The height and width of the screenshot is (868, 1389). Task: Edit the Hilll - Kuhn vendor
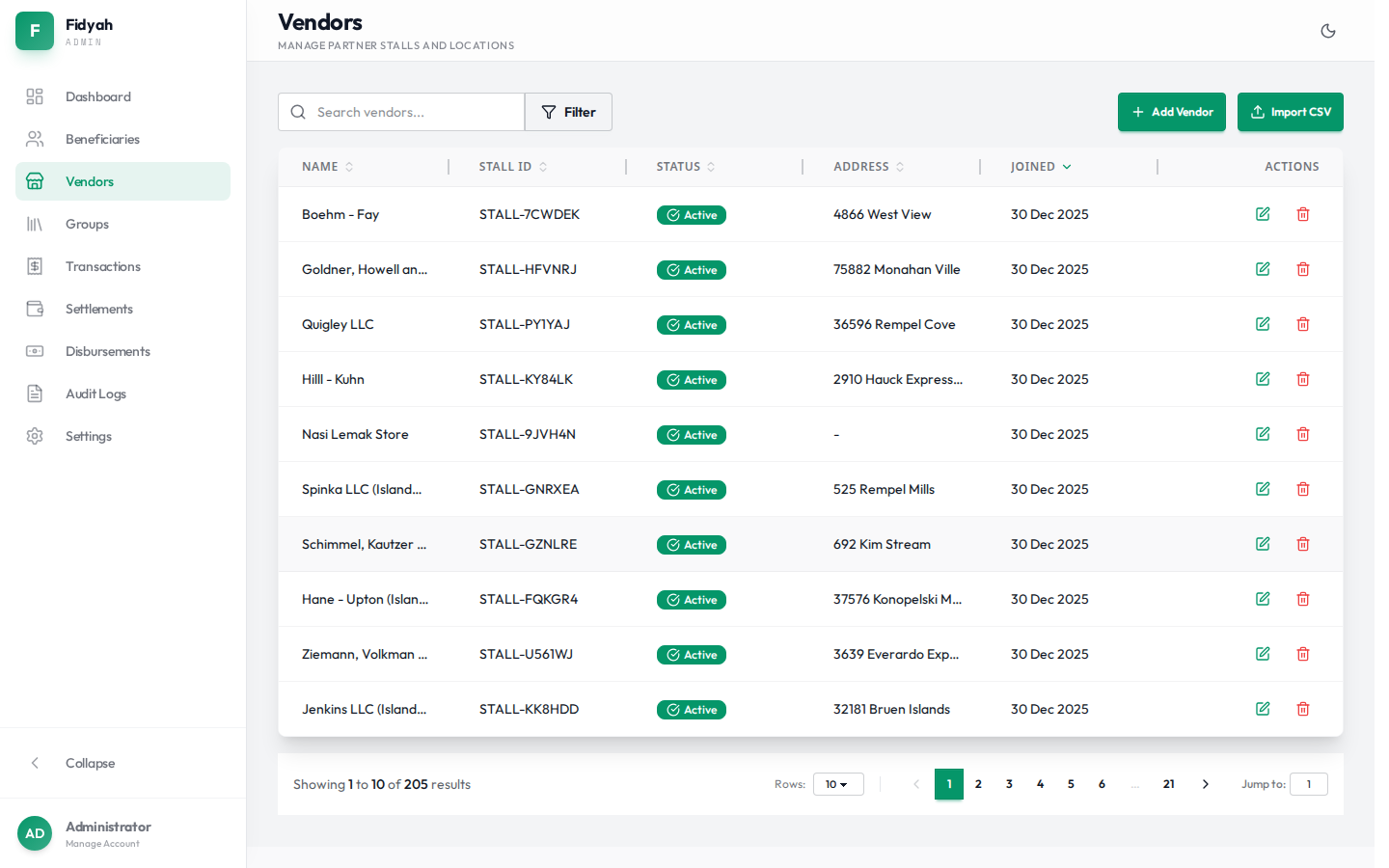[1262, 379]
